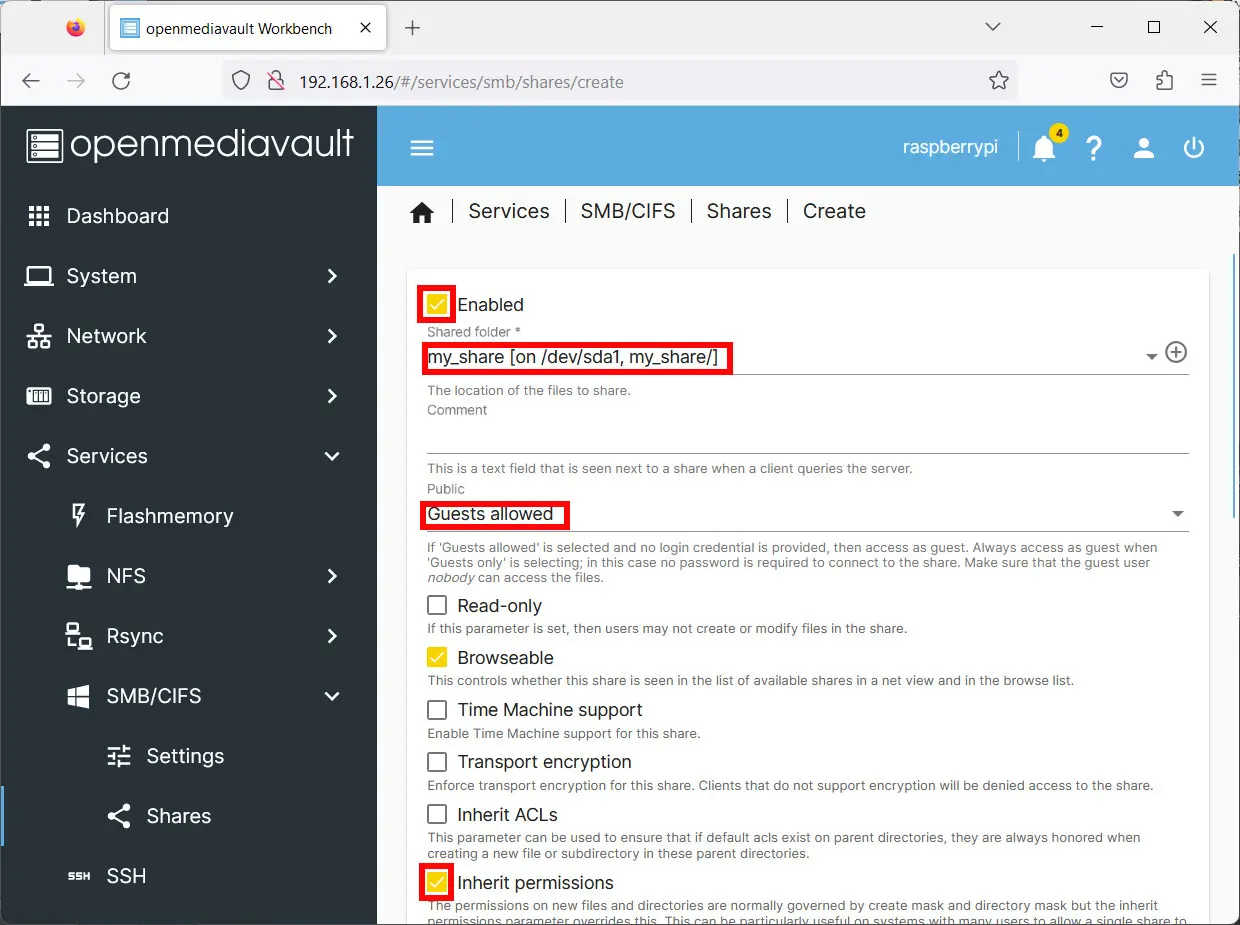This screenshot has height=925, width=1240.
Task: Open the help question mark icon
Action: coord(1094,148)
